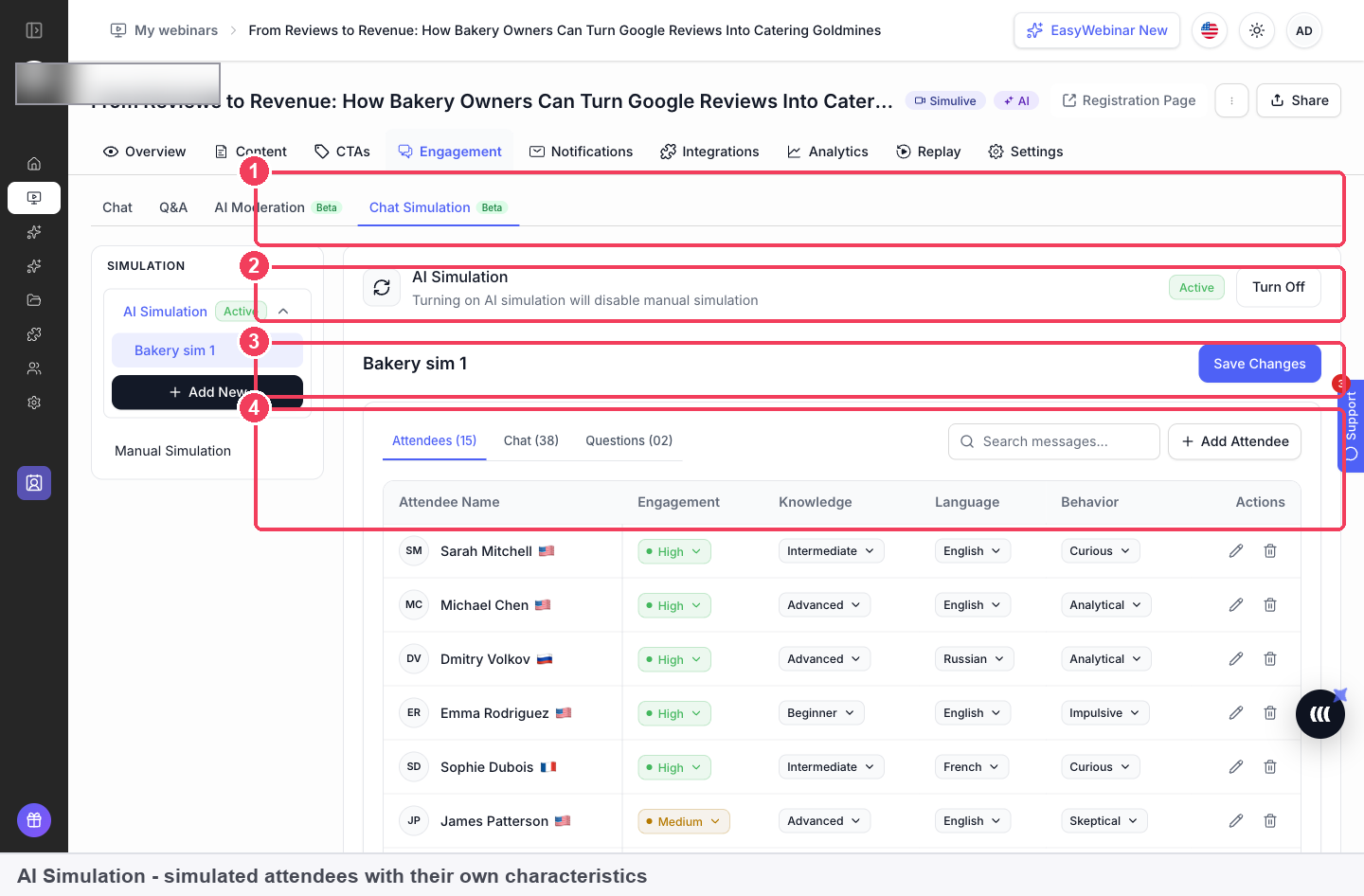Screen dimensions: 1364x896
Task: Delete Sophie Dubois with trash icon
Action: (1270, 767)
